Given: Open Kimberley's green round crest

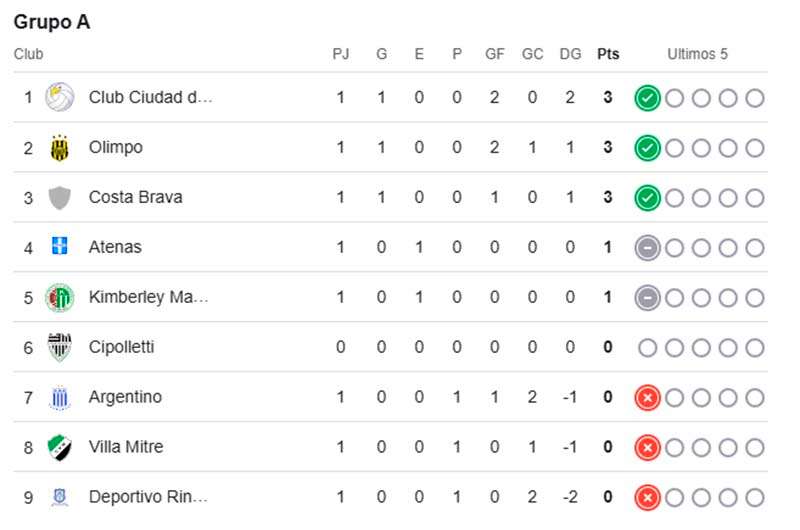Looking at the screenshot, I should pos(60,297).
